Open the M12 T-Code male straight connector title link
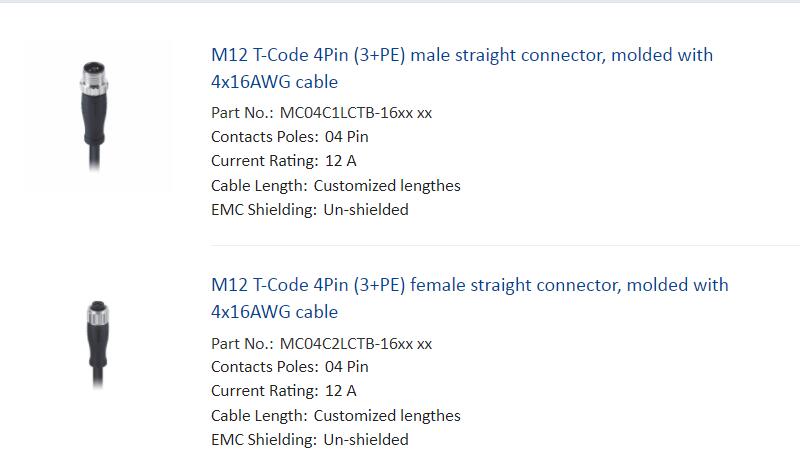This screenshot has height=474, width=800. click(x=462, y=68)
